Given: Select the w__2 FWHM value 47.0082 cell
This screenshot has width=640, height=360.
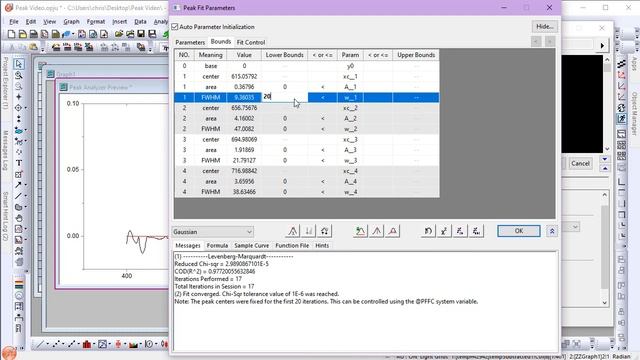Looking at the screenshot, I should click(244, 129).
